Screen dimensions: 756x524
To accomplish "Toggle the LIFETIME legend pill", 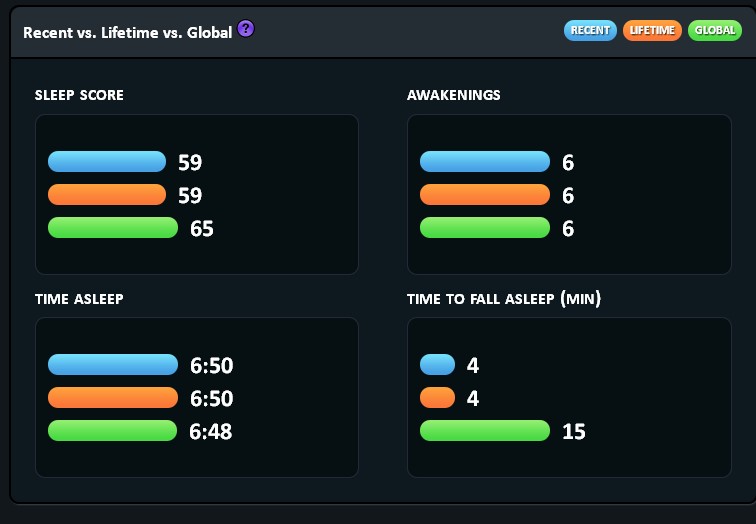I will coord(652,31).
